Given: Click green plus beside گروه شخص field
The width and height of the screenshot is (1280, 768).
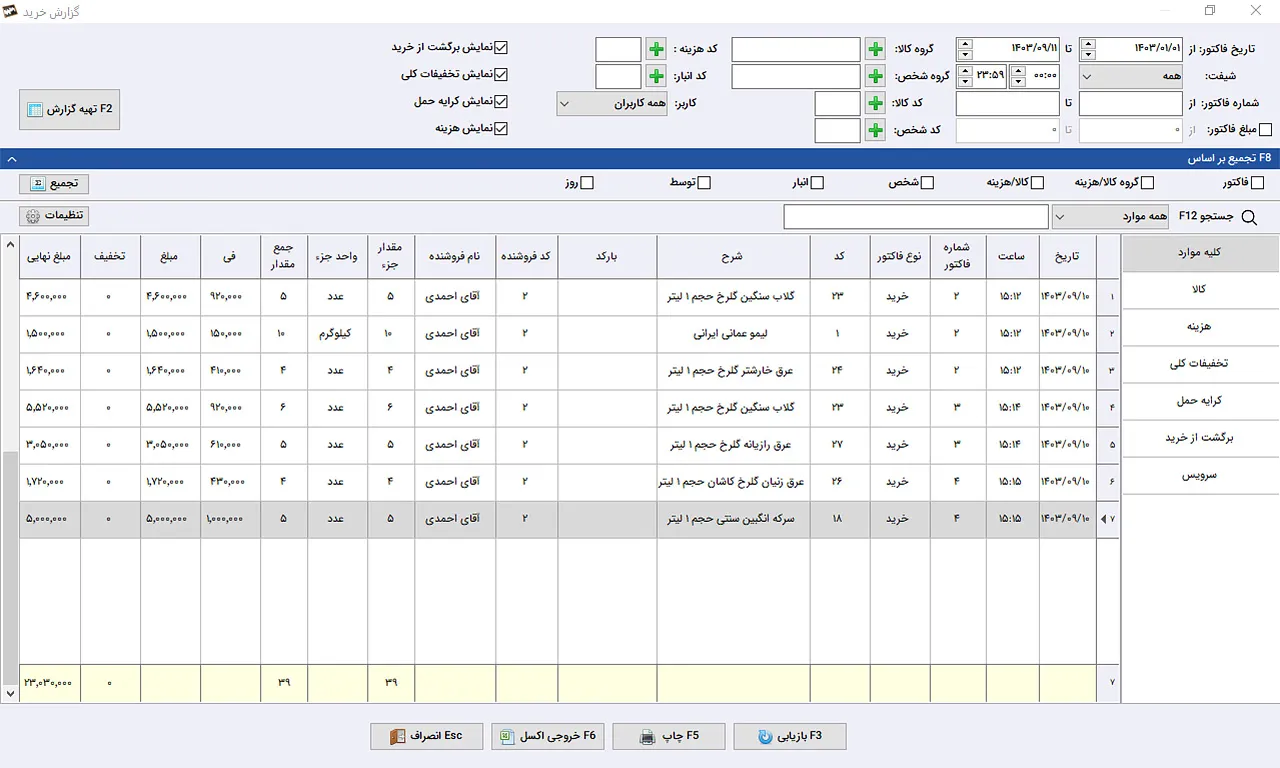Looking at the screenshot, I should point(875,76).
